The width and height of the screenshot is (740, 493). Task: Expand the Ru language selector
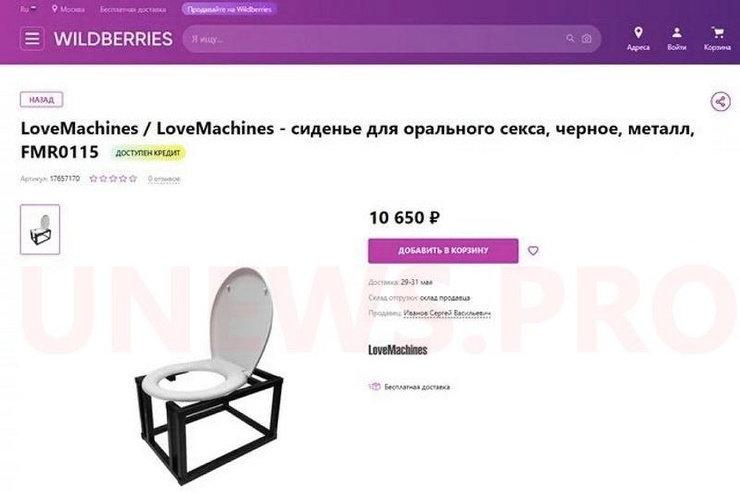(x=28, y=9)
